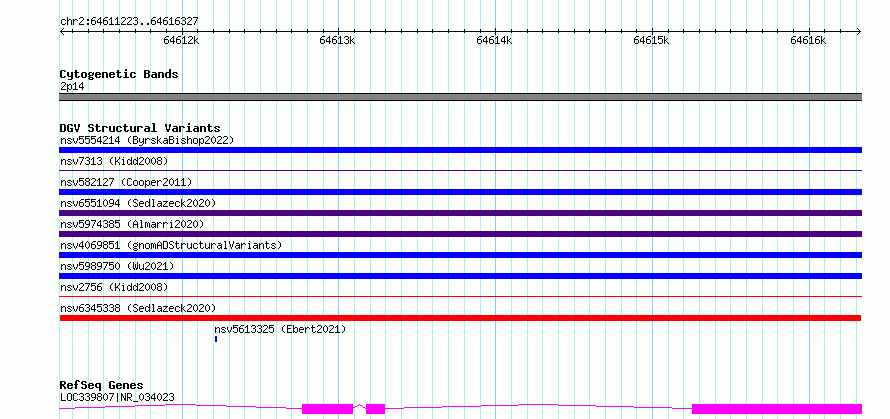Click the large last magenta exon of LOC339807
The image size is (890, 419).
point(777,409)
